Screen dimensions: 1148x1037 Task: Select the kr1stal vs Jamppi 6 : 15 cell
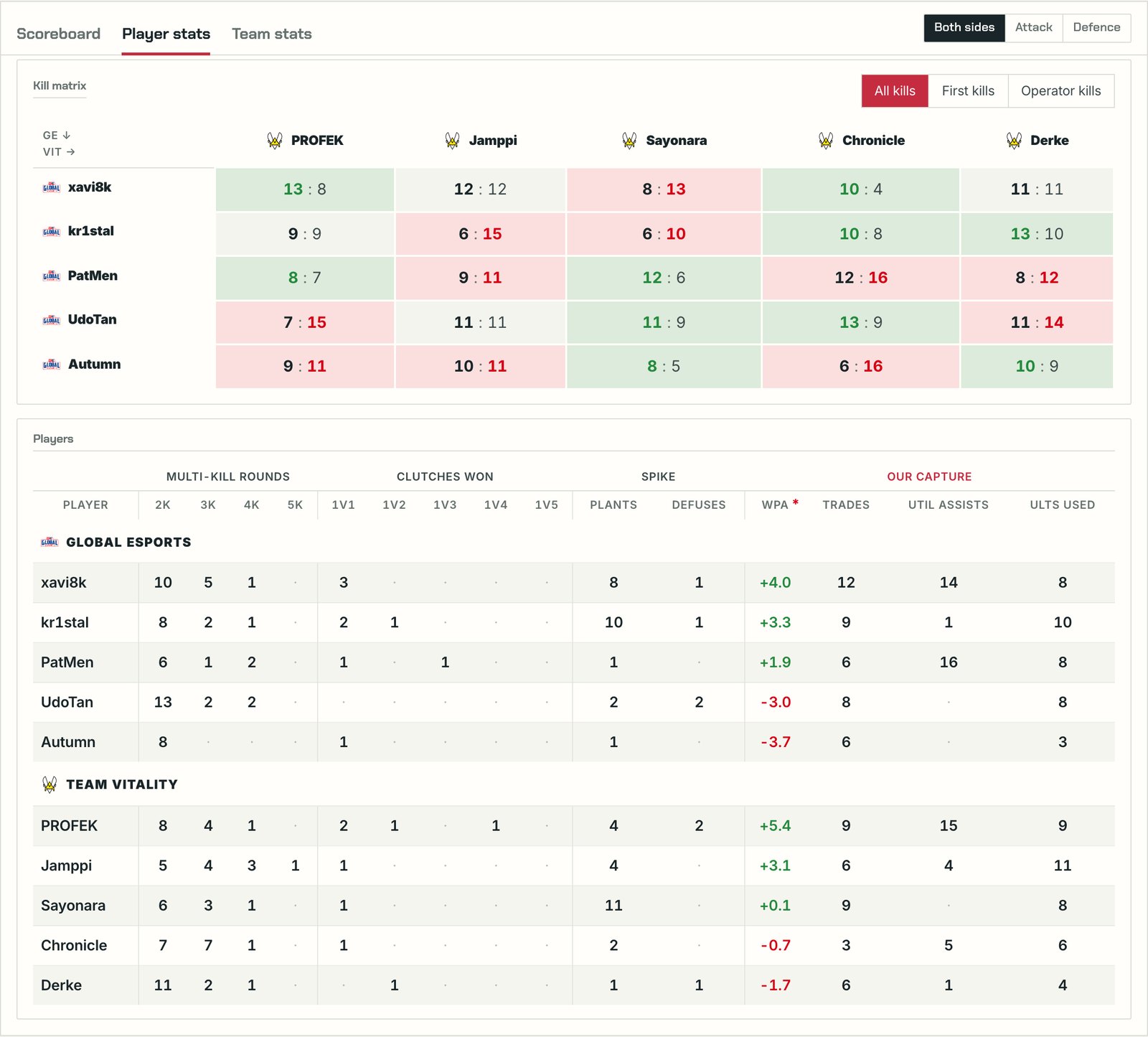click(481, 234)
